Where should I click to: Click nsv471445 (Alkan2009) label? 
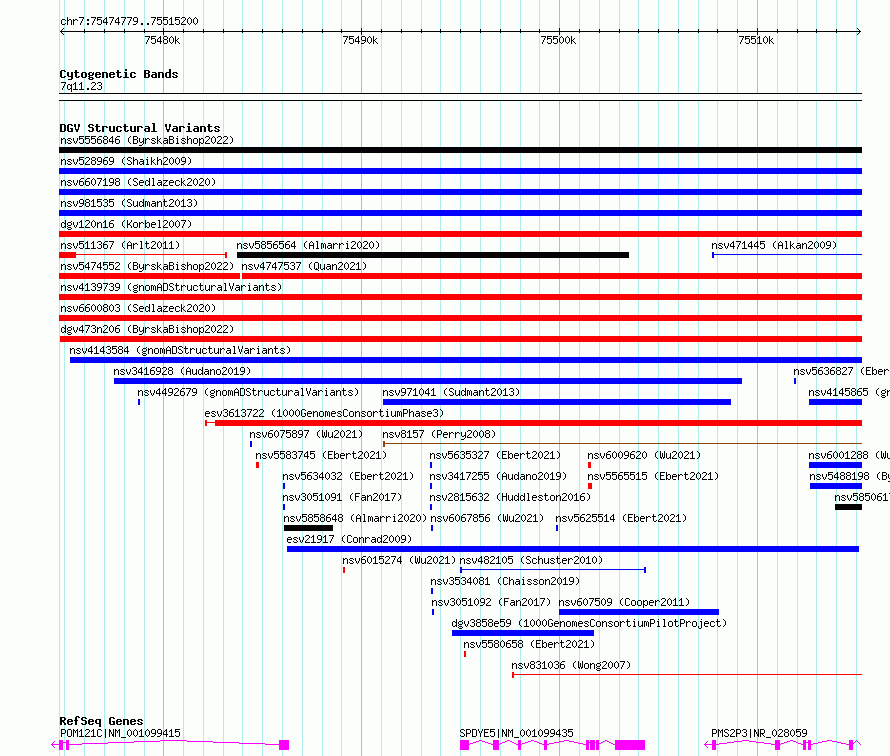(774, 245)
